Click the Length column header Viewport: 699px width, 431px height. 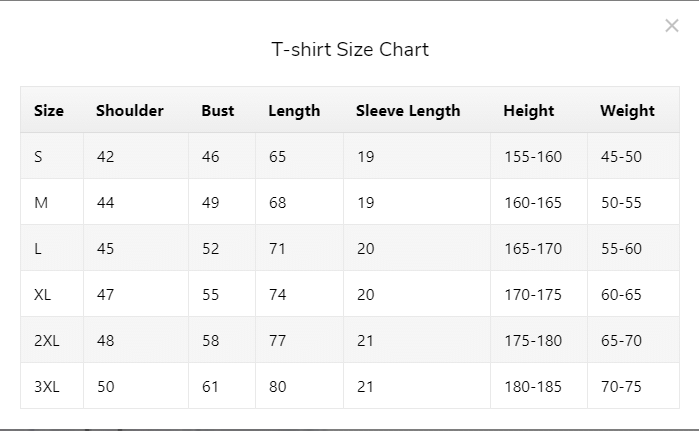(294, 111)
